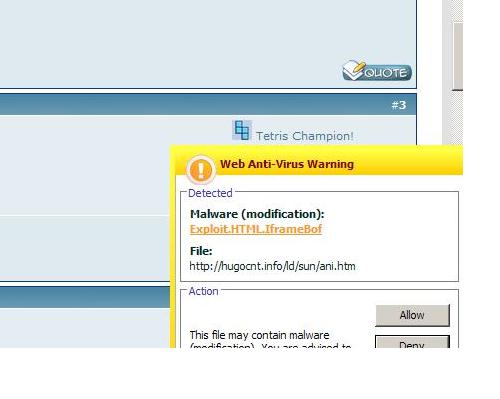500x399 pixels.
Task: Open the Tetris Champion! link
Action: click(x=305, y=136)
